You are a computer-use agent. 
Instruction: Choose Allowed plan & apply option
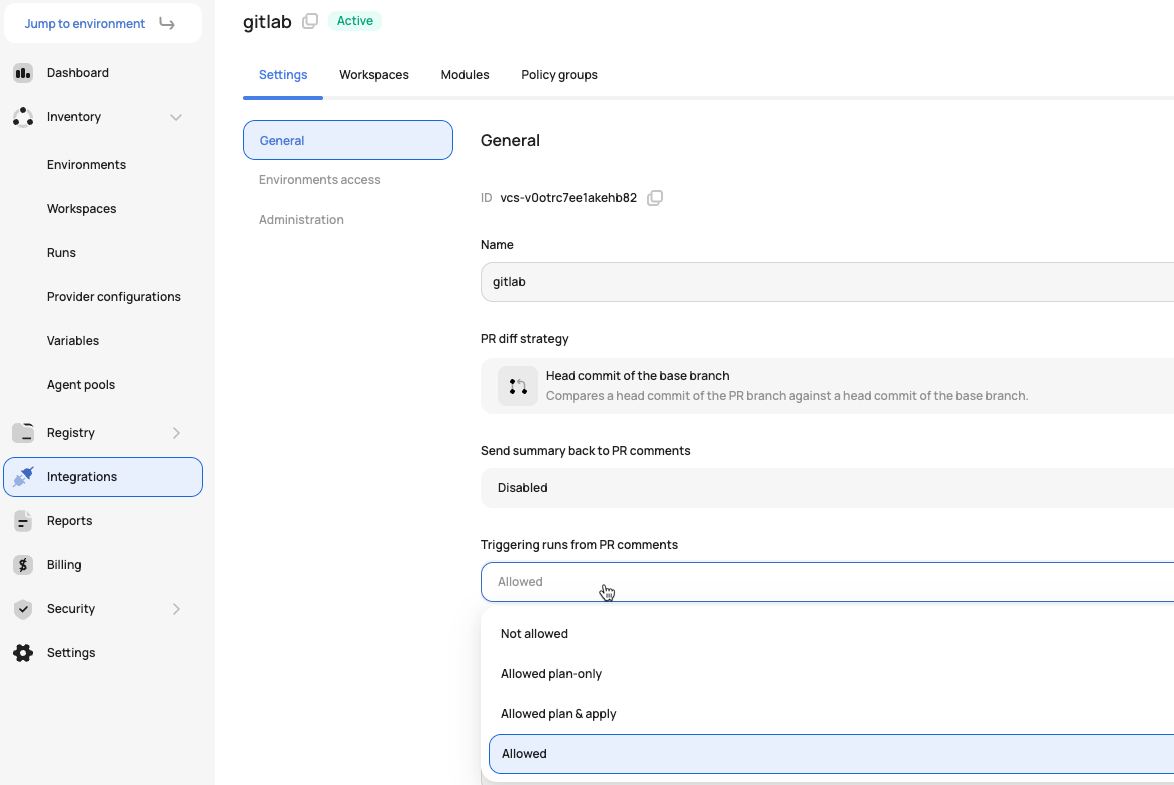831,714
